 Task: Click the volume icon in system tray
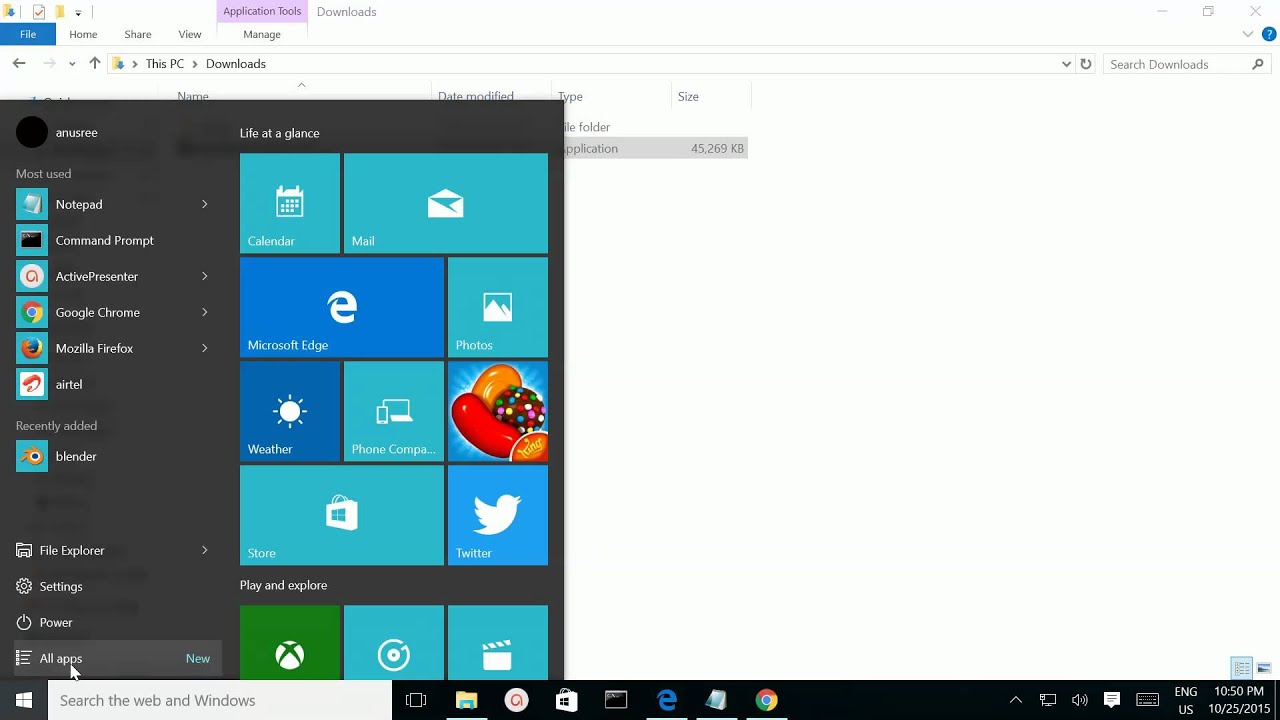pyautogui.click(x=1079, y=700)
